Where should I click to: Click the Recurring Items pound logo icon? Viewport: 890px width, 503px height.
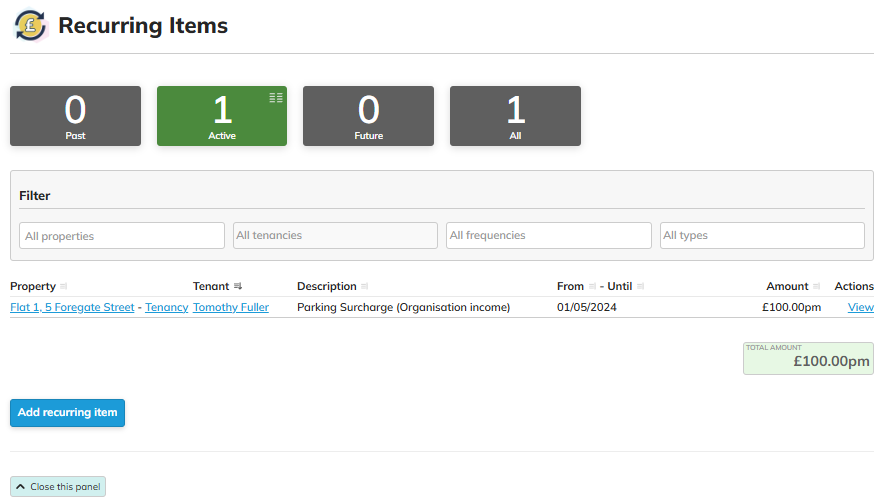[31, 26]
